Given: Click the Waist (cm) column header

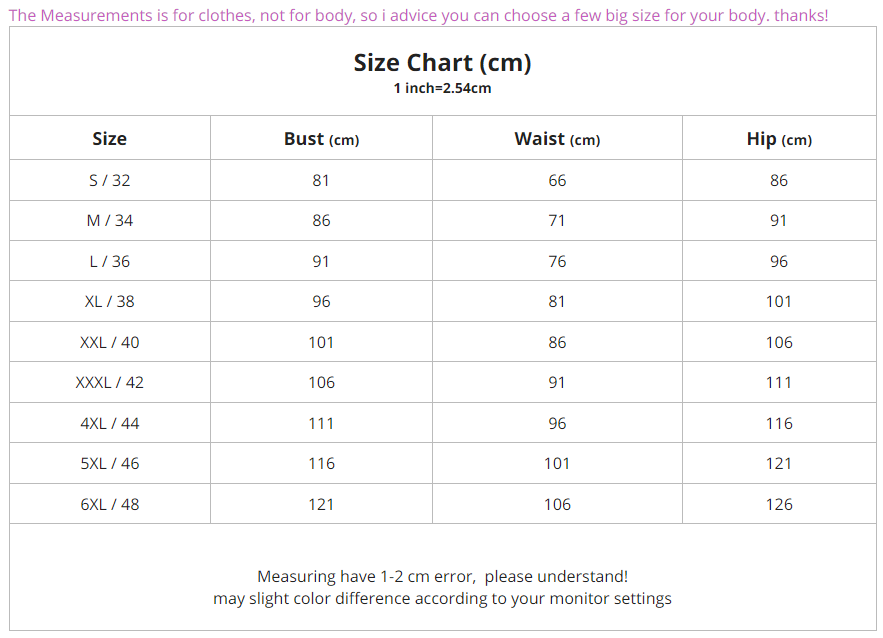Looking at the screenshot, I should [557, 139].
